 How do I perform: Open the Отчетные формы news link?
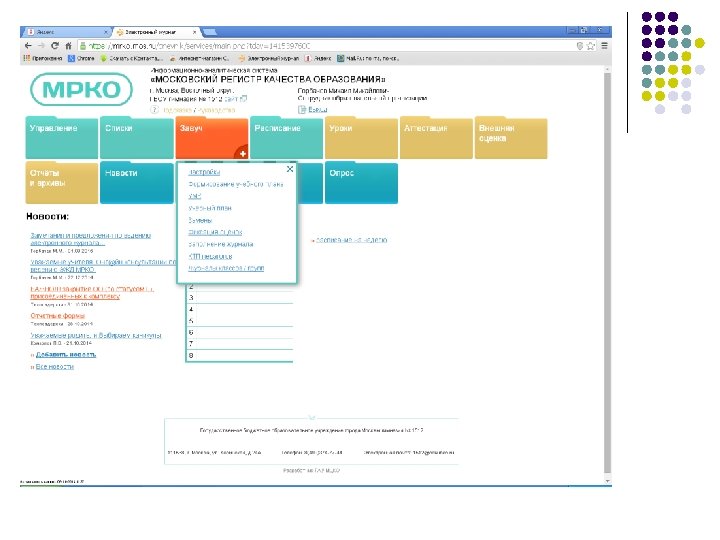click(57, 316)
